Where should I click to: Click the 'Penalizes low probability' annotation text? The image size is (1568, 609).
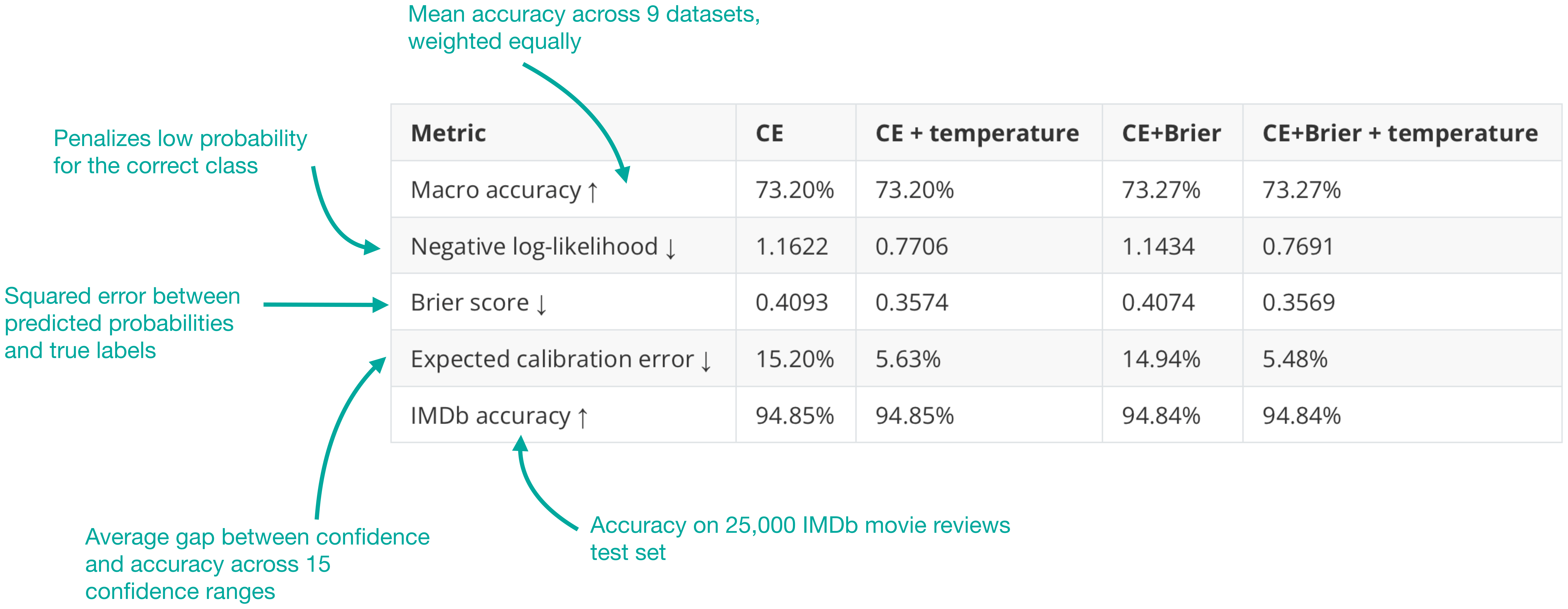coord(180,152)
